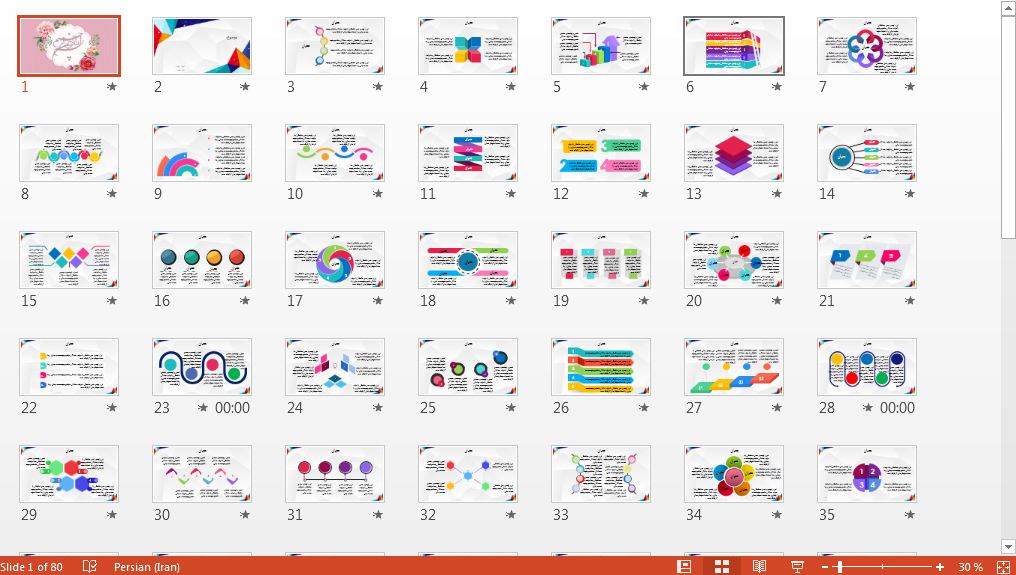Click the Slide 1 of 80 indicator
Viewport: 1016px width, 575px height.
tap(32, 567)
